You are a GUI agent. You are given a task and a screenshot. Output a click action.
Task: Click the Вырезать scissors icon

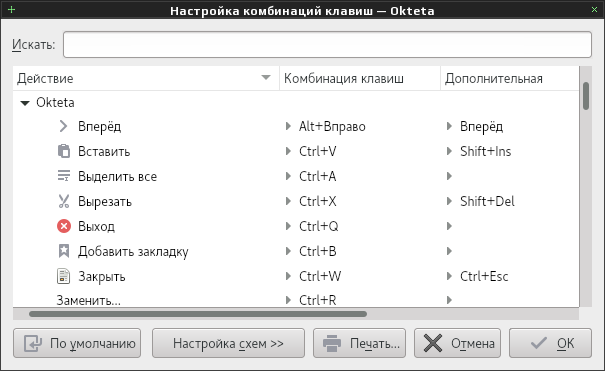coord(64,201)
